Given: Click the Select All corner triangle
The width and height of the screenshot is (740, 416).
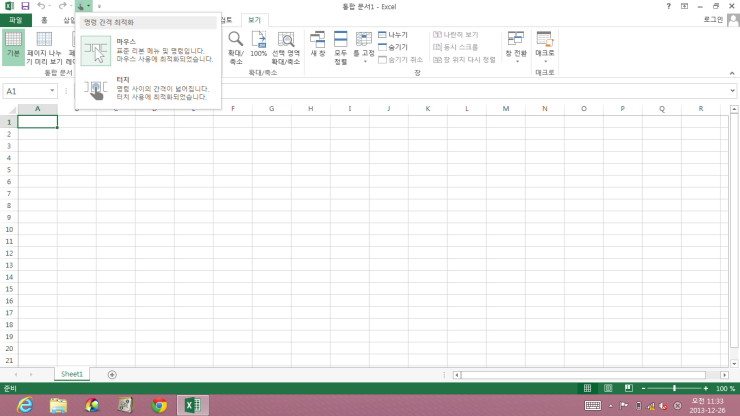Looking at the screenshot, I should click(x=11, y=109).
